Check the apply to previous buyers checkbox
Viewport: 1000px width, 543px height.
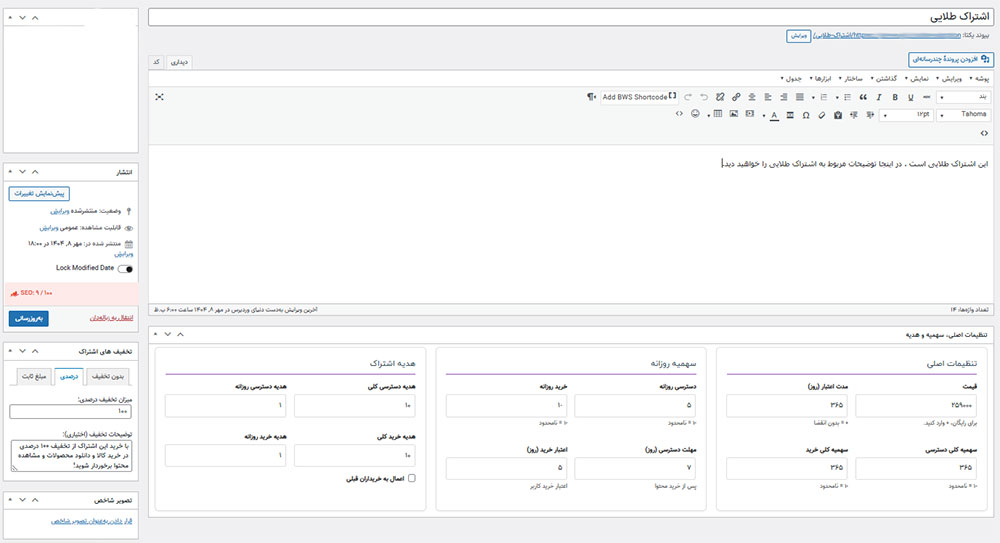(412, 478)
